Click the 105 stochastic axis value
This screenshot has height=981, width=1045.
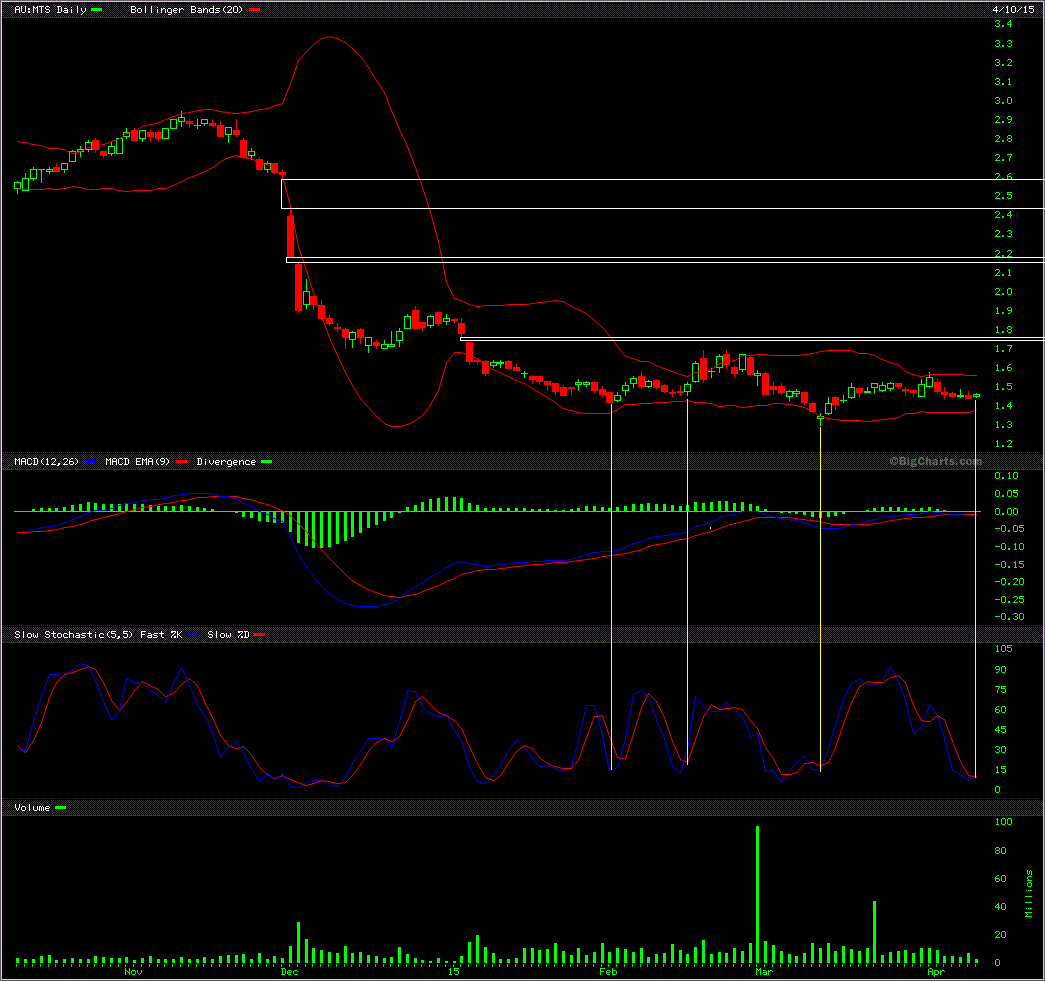tap(1003, 648)
